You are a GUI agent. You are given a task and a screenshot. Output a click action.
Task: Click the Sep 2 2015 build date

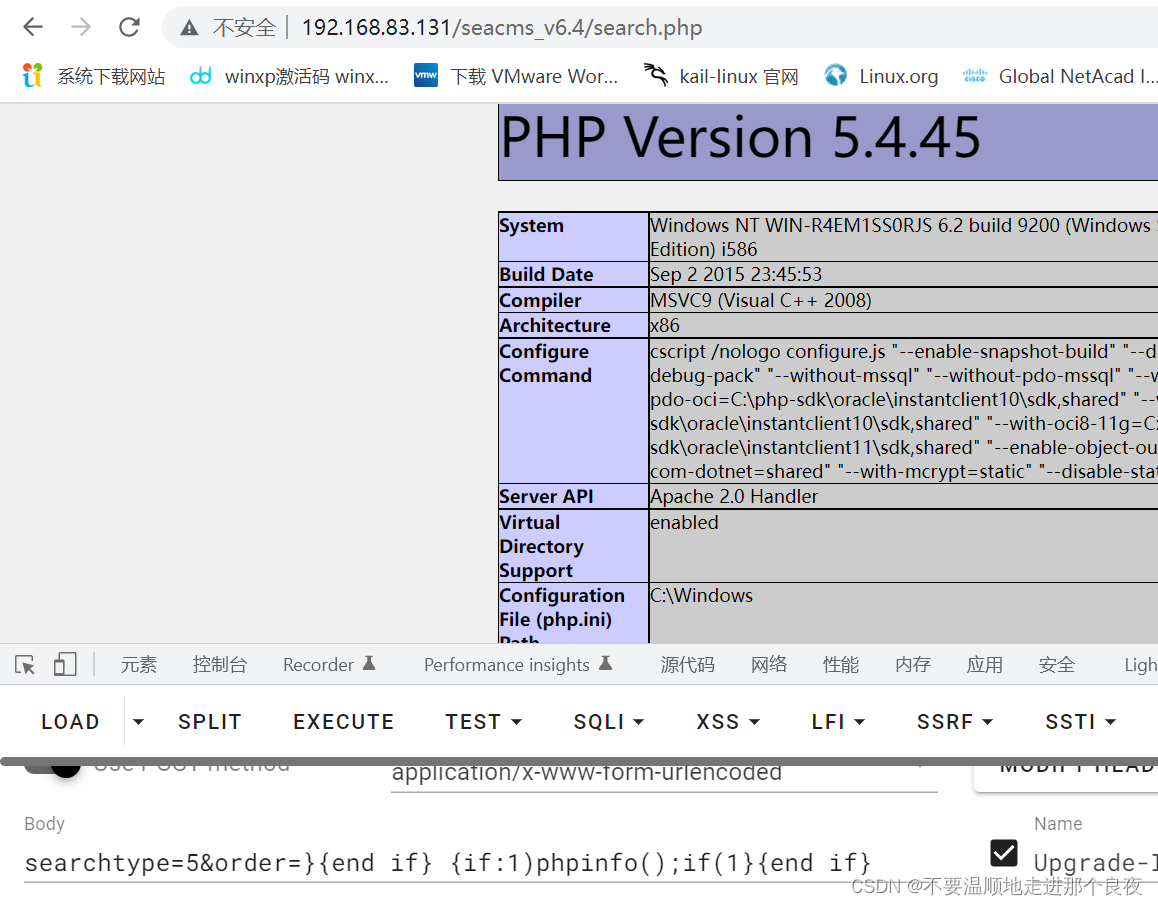(x=736, y=274)
